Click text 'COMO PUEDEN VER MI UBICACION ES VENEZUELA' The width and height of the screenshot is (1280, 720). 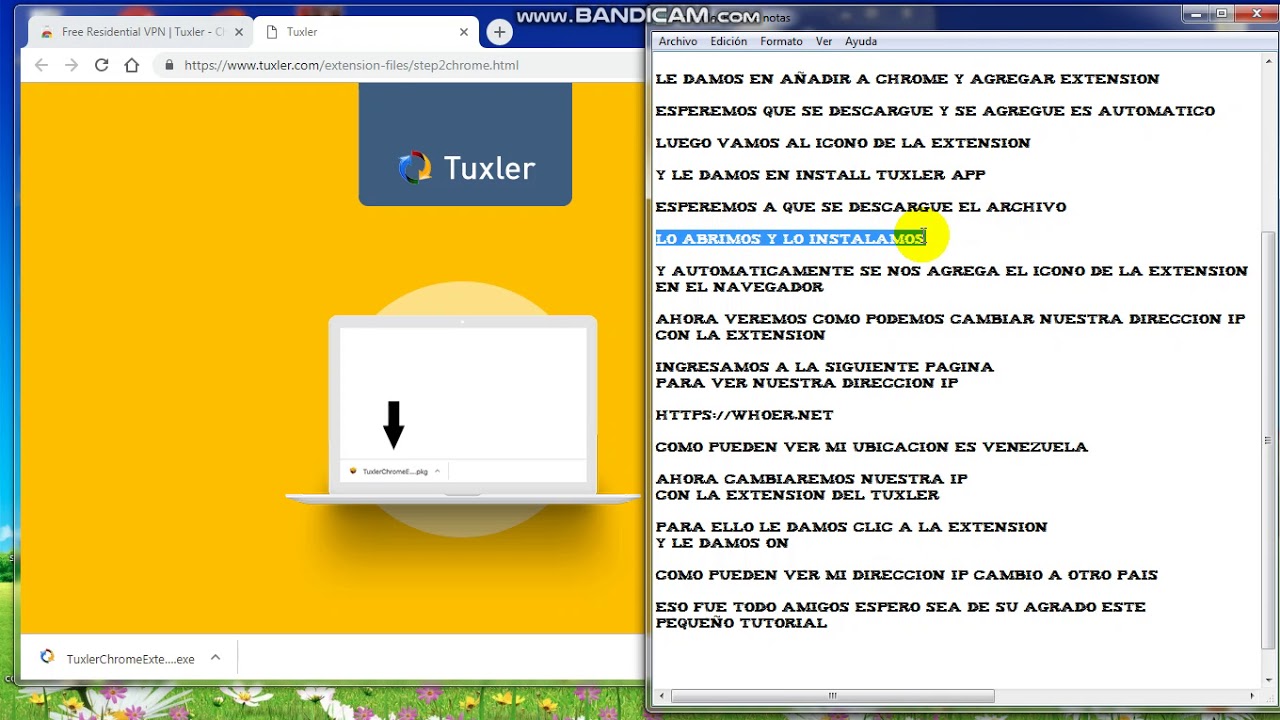coord(872,447)
